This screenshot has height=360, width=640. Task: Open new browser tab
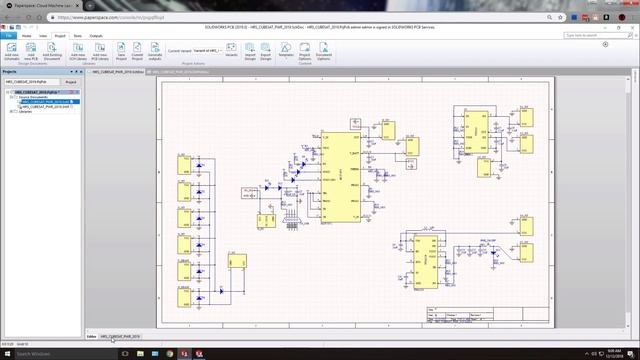[90, 6]
